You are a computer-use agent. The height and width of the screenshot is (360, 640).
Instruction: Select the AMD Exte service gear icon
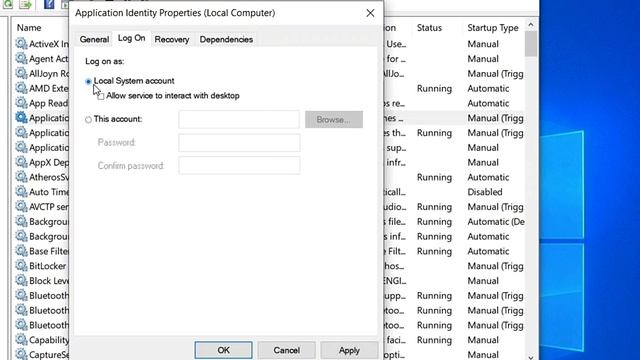tap(21, 88)
